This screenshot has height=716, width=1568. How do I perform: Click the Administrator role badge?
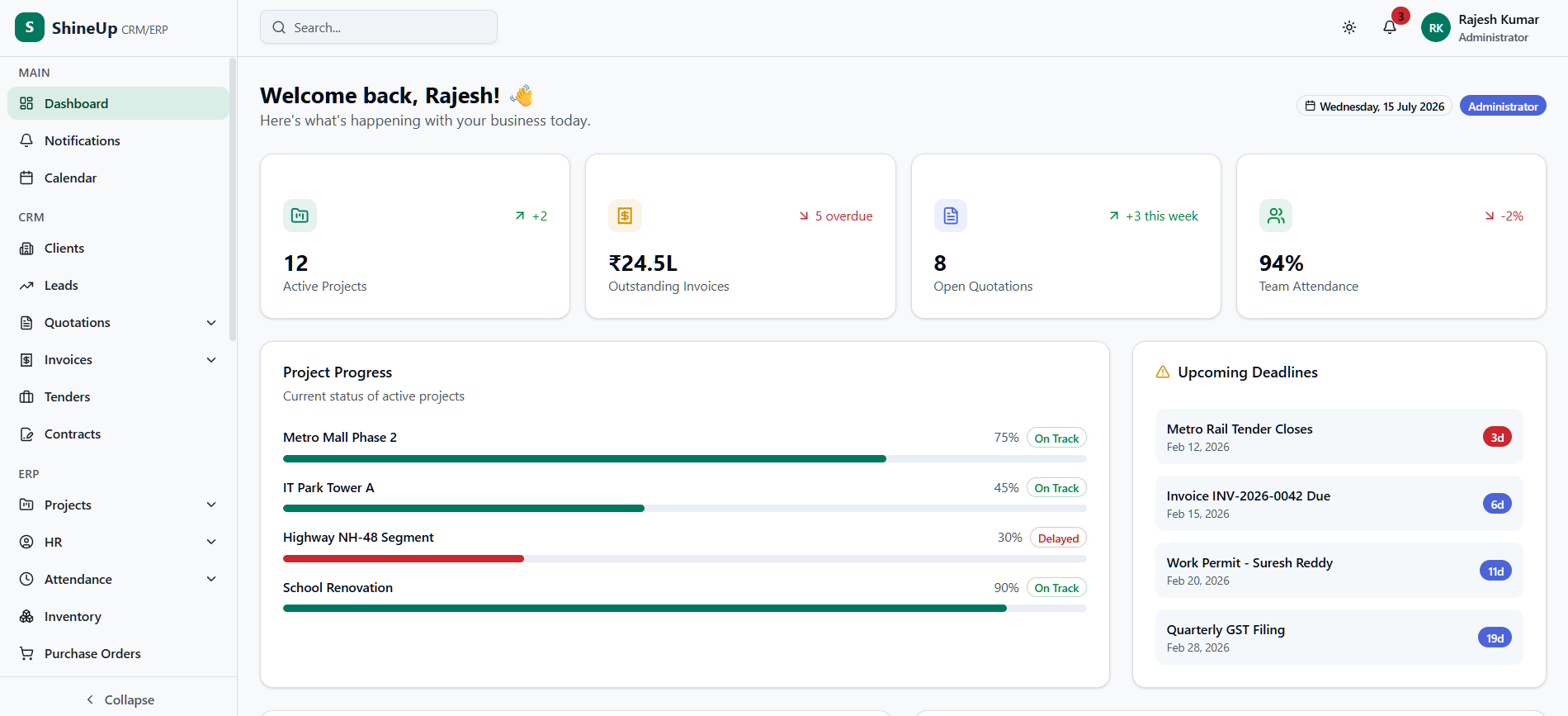1503,106
